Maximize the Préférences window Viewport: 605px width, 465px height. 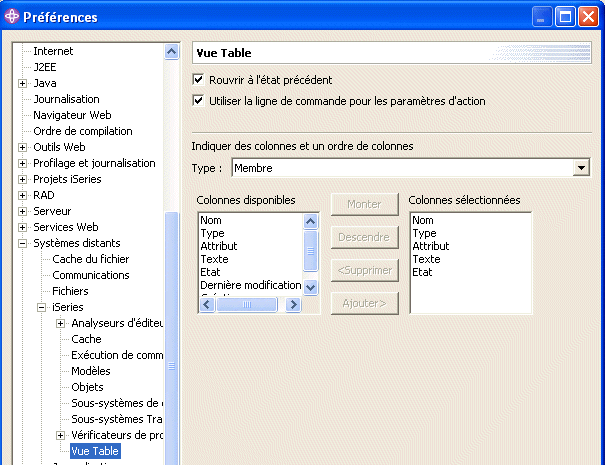[565, 17]
